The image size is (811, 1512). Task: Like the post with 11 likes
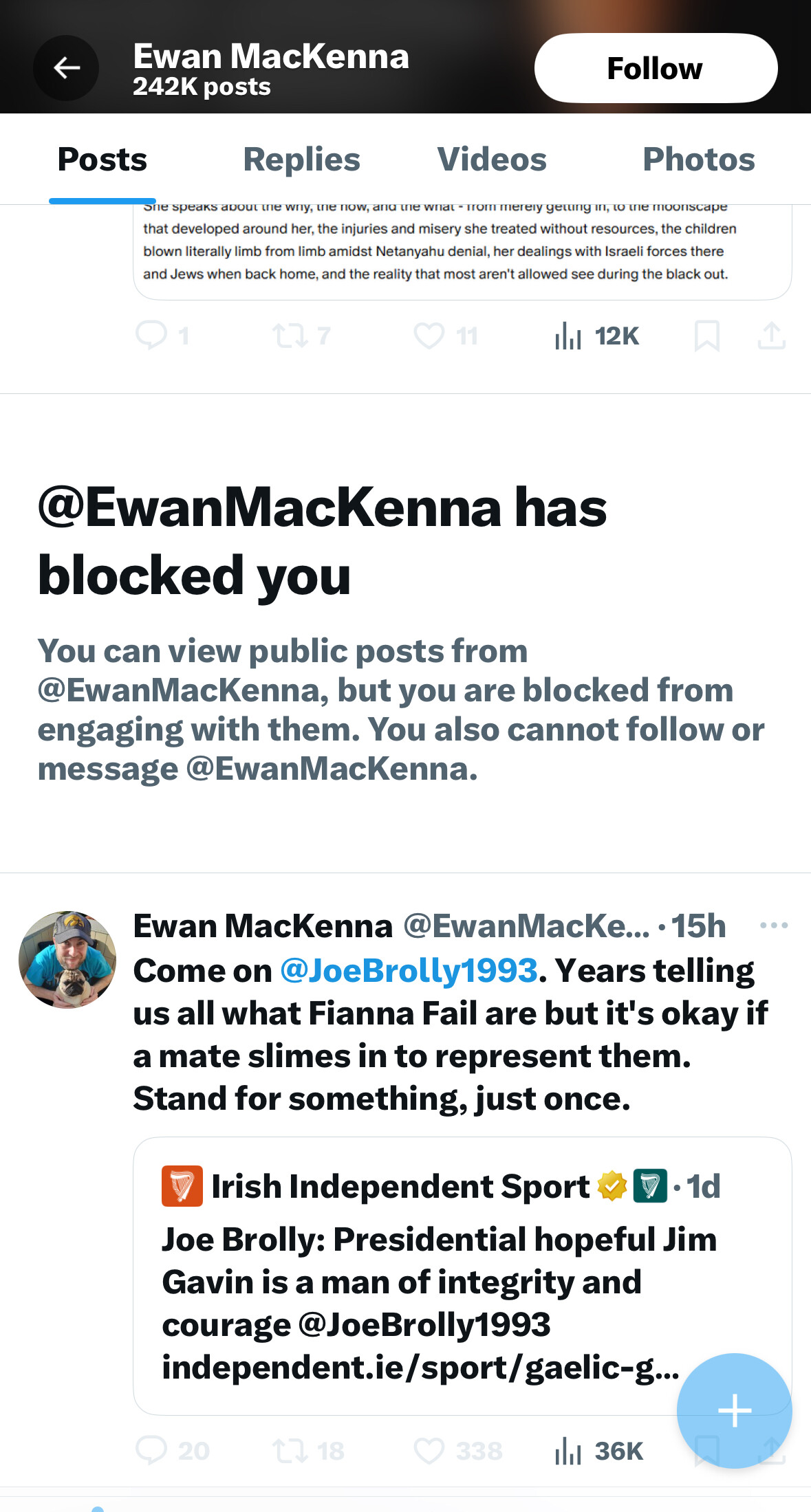click(429, 336)
